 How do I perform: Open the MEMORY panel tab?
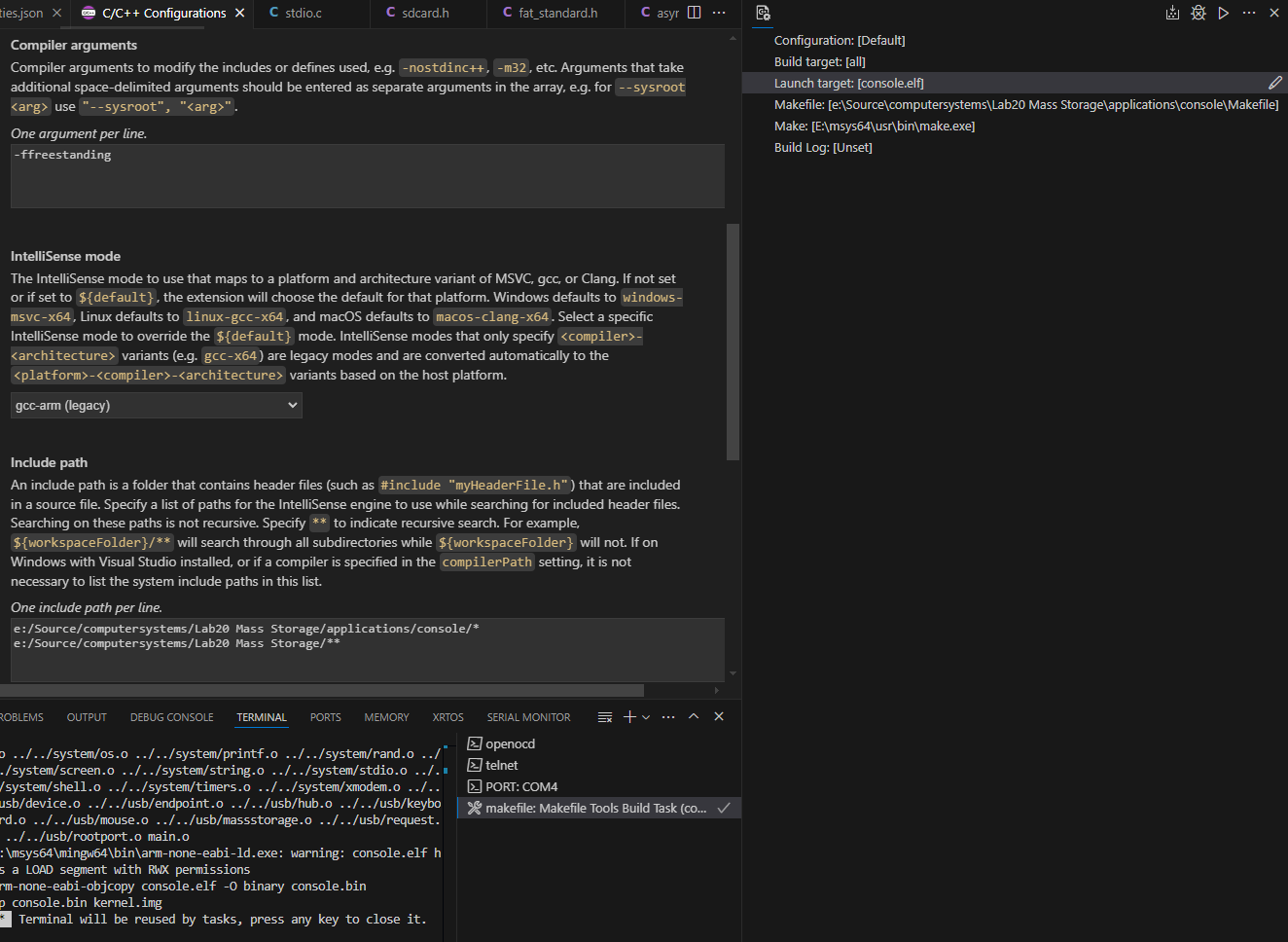point(386,717)
